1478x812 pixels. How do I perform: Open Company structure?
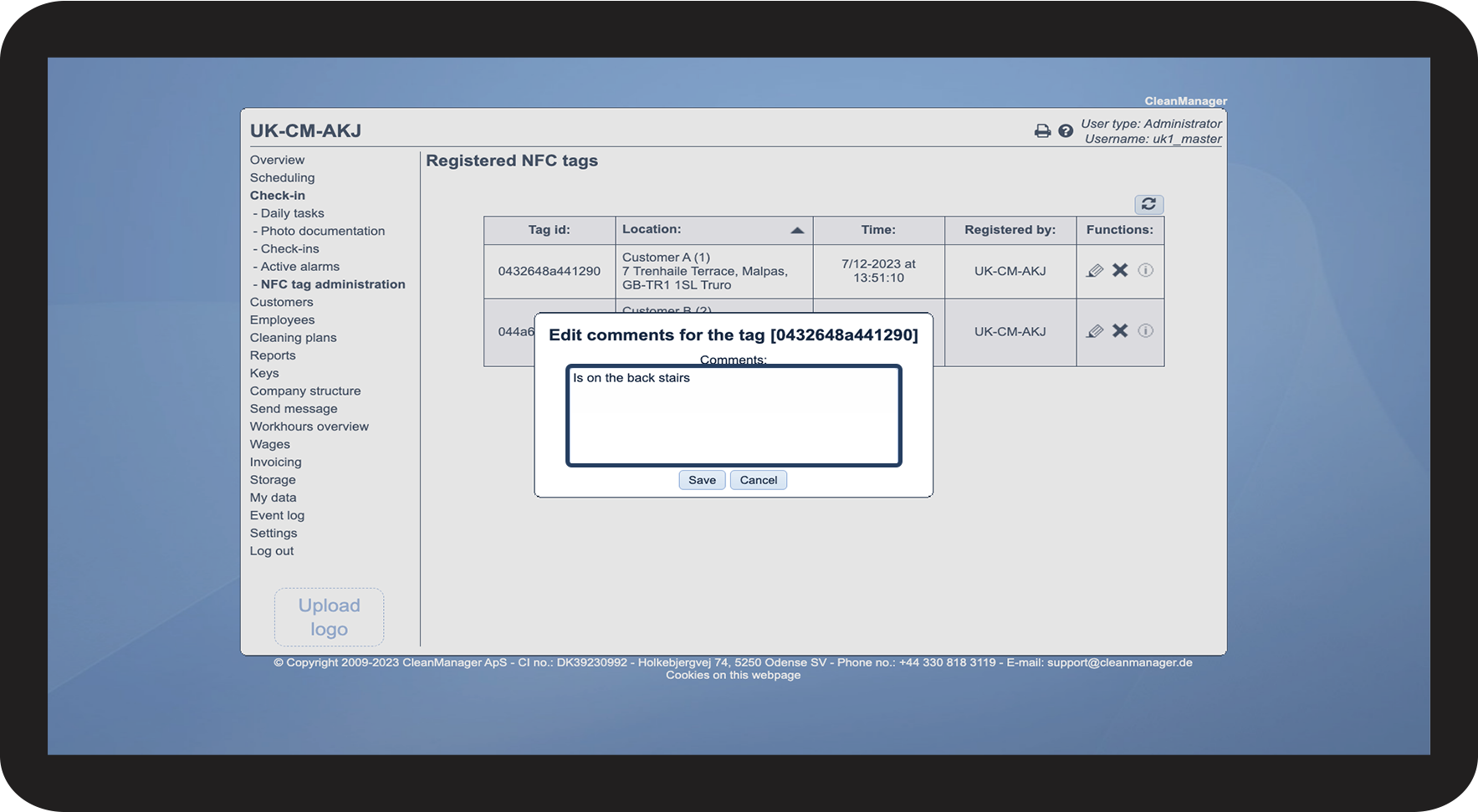[x=305, y=391]
